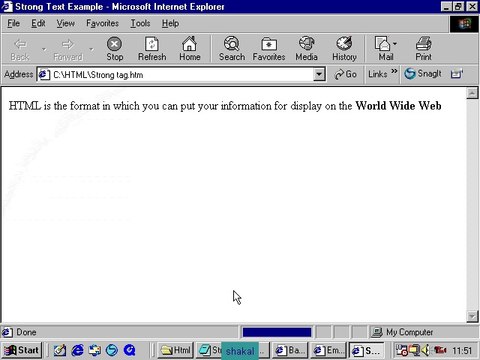Click the first quick launch notepad icon

coord(60,350)
